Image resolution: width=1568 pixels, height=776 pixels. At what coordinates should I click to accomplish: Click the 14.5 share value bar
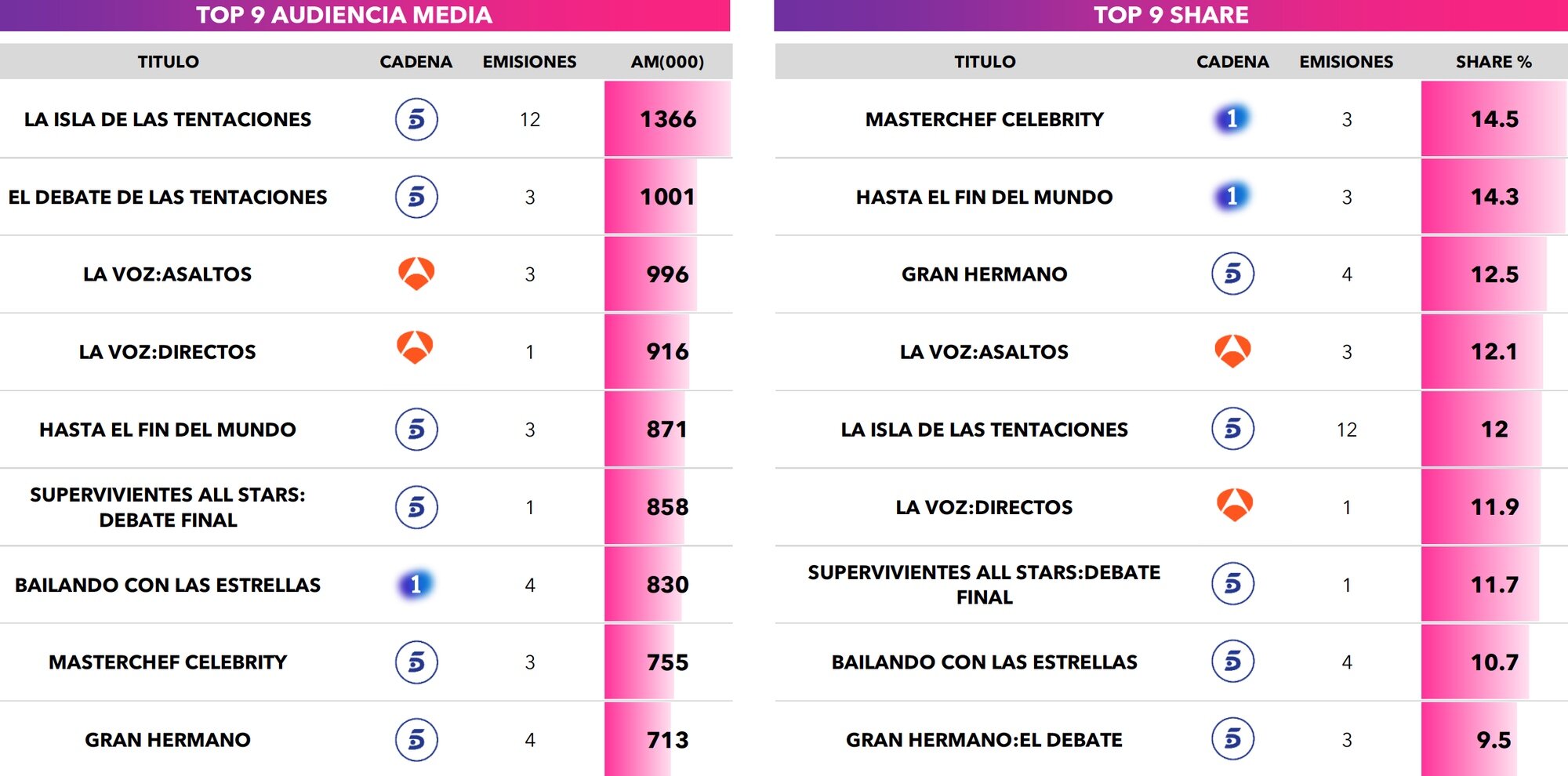tap(1494, 119)
